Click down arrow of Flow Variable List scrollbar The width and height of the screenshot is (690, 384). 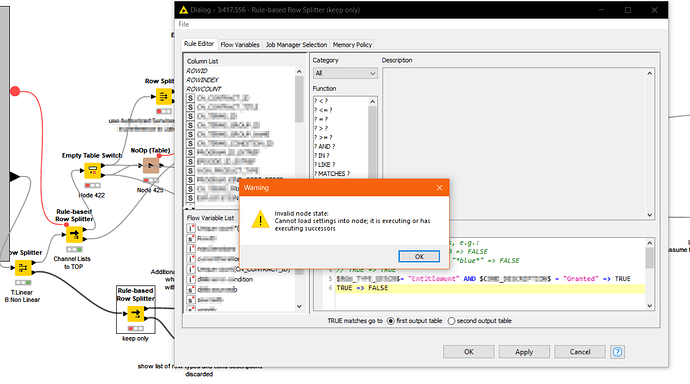[x=299, y=307]
